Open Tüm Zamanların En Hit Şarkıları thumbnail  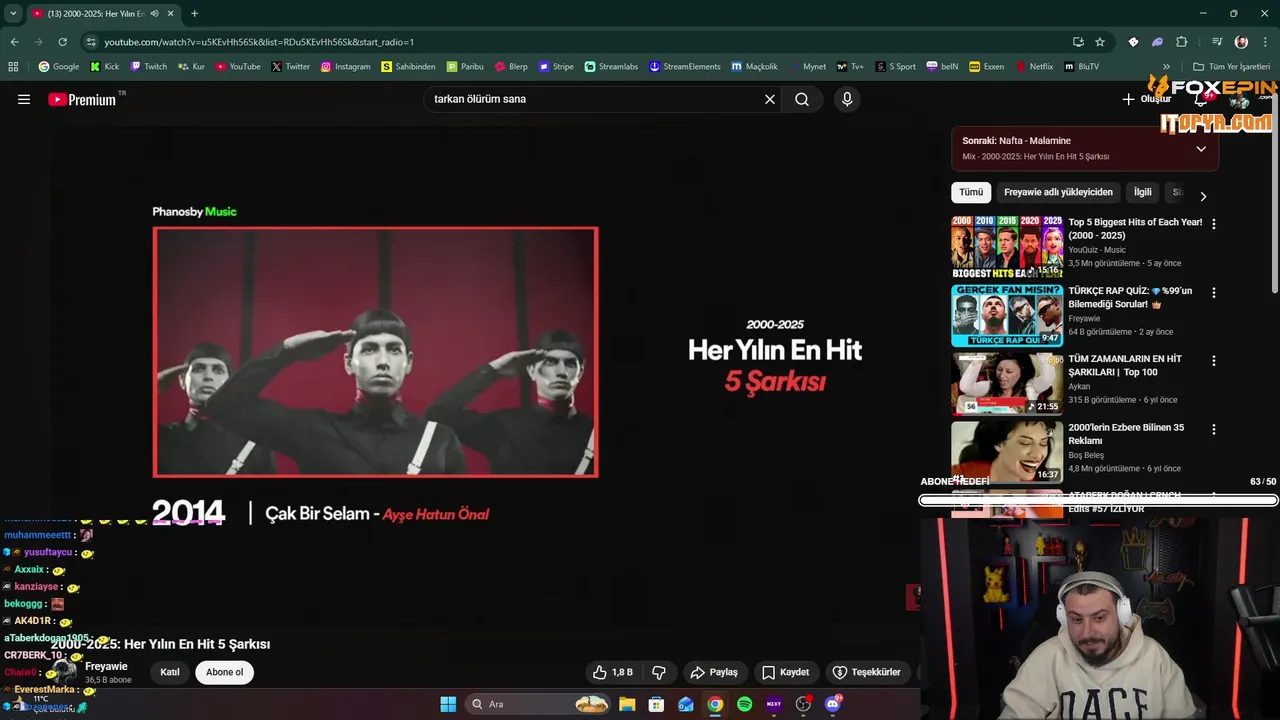pyautogui.click(x=1007, y=384)
